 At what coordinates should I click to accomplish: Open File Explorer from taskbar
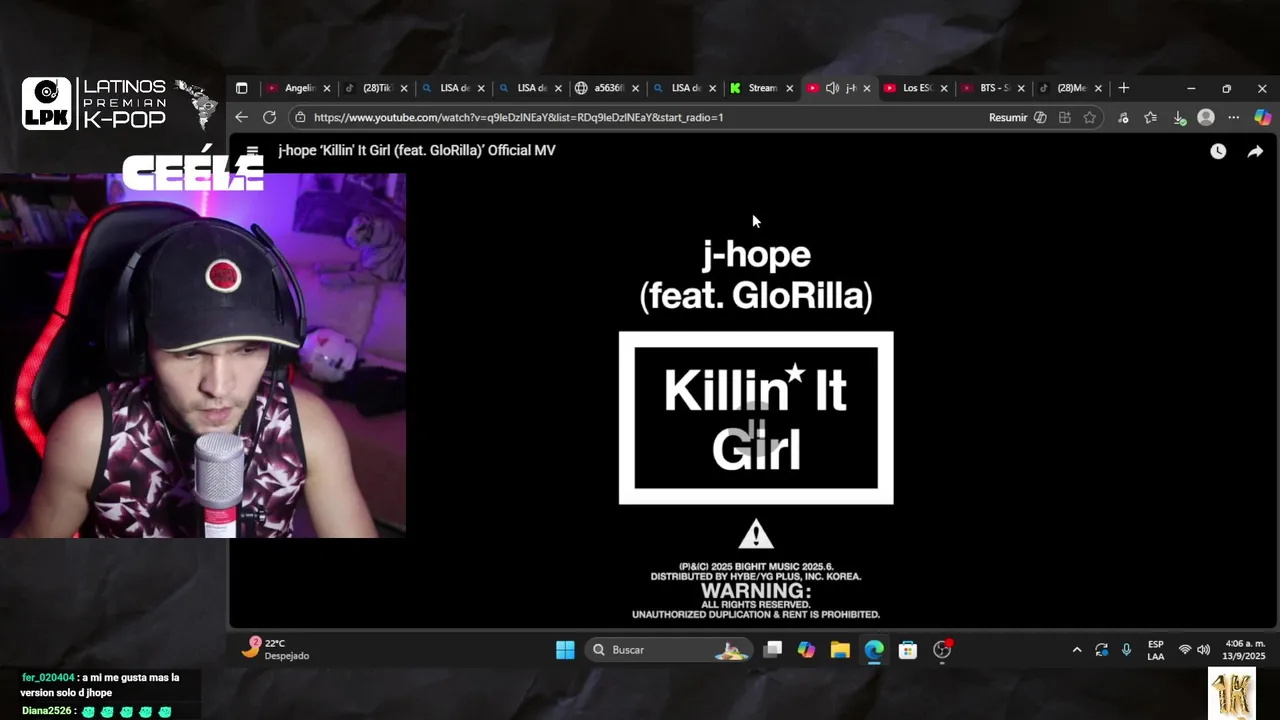(x=840, y=650)
